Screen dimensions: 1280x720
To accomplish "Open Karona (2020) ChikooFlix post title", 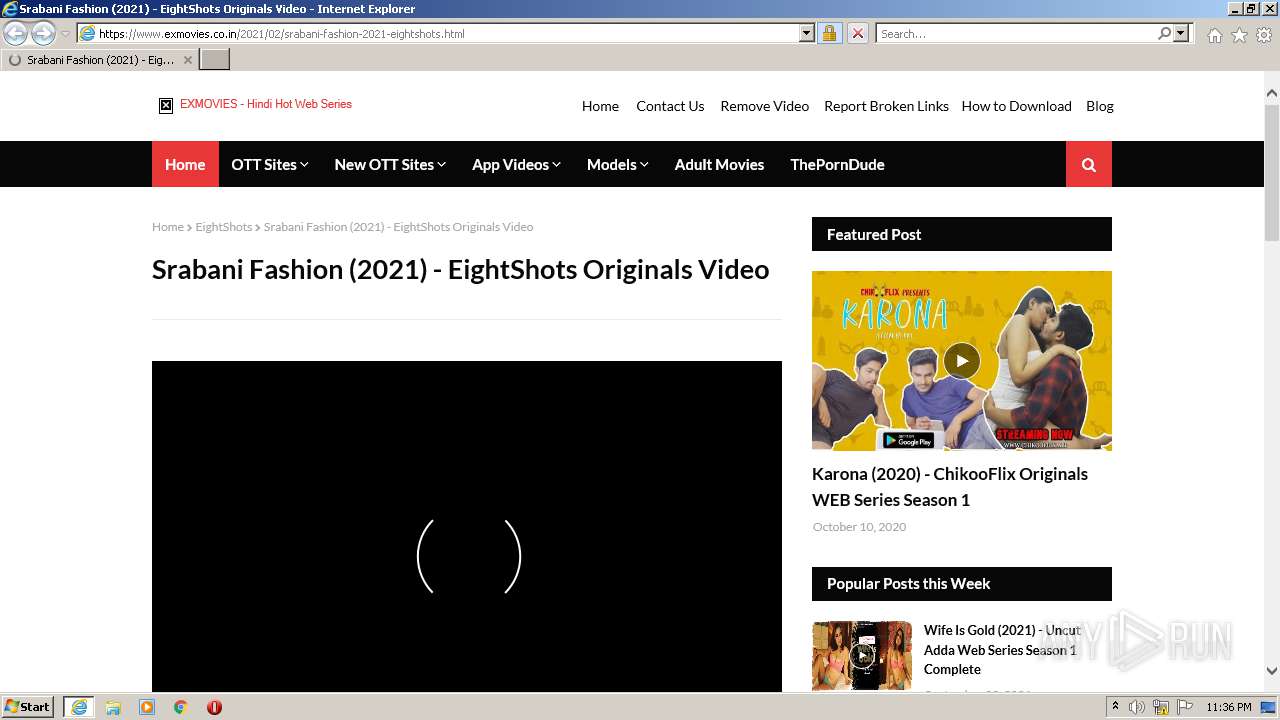I will [950, 487].
